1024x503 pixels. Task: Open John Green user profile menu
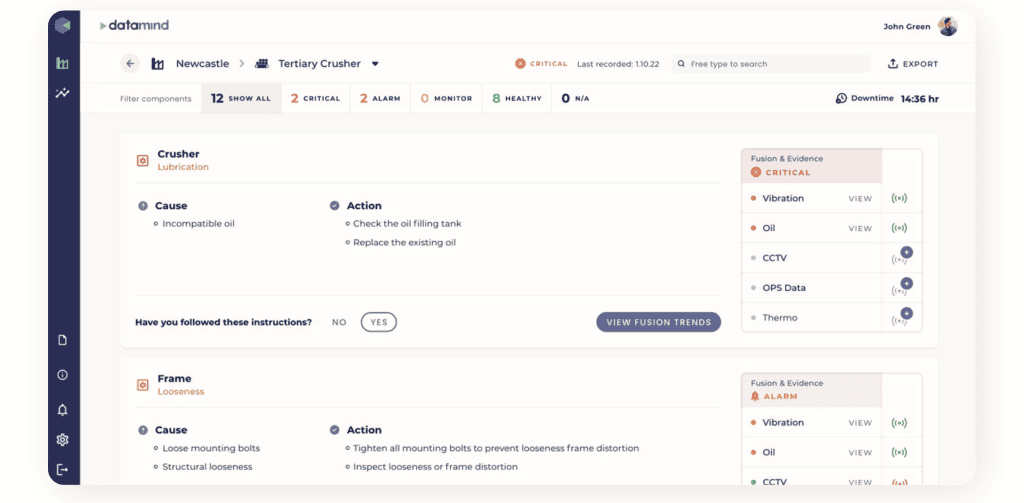tap(947, 27)
